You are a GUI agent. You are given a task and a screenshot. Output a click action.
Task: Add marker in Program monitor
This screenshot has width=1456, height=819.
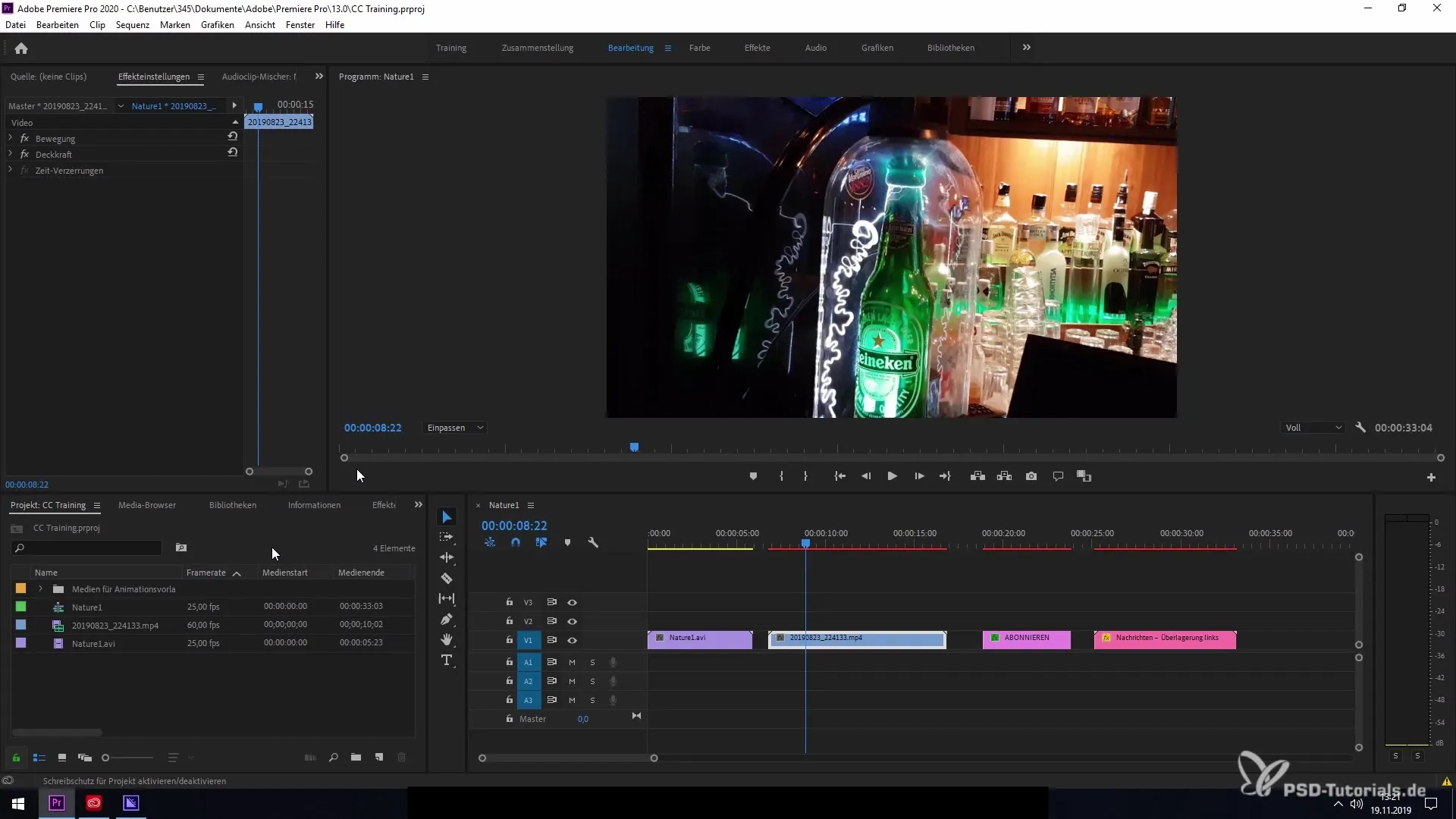[x=753, y=476]
